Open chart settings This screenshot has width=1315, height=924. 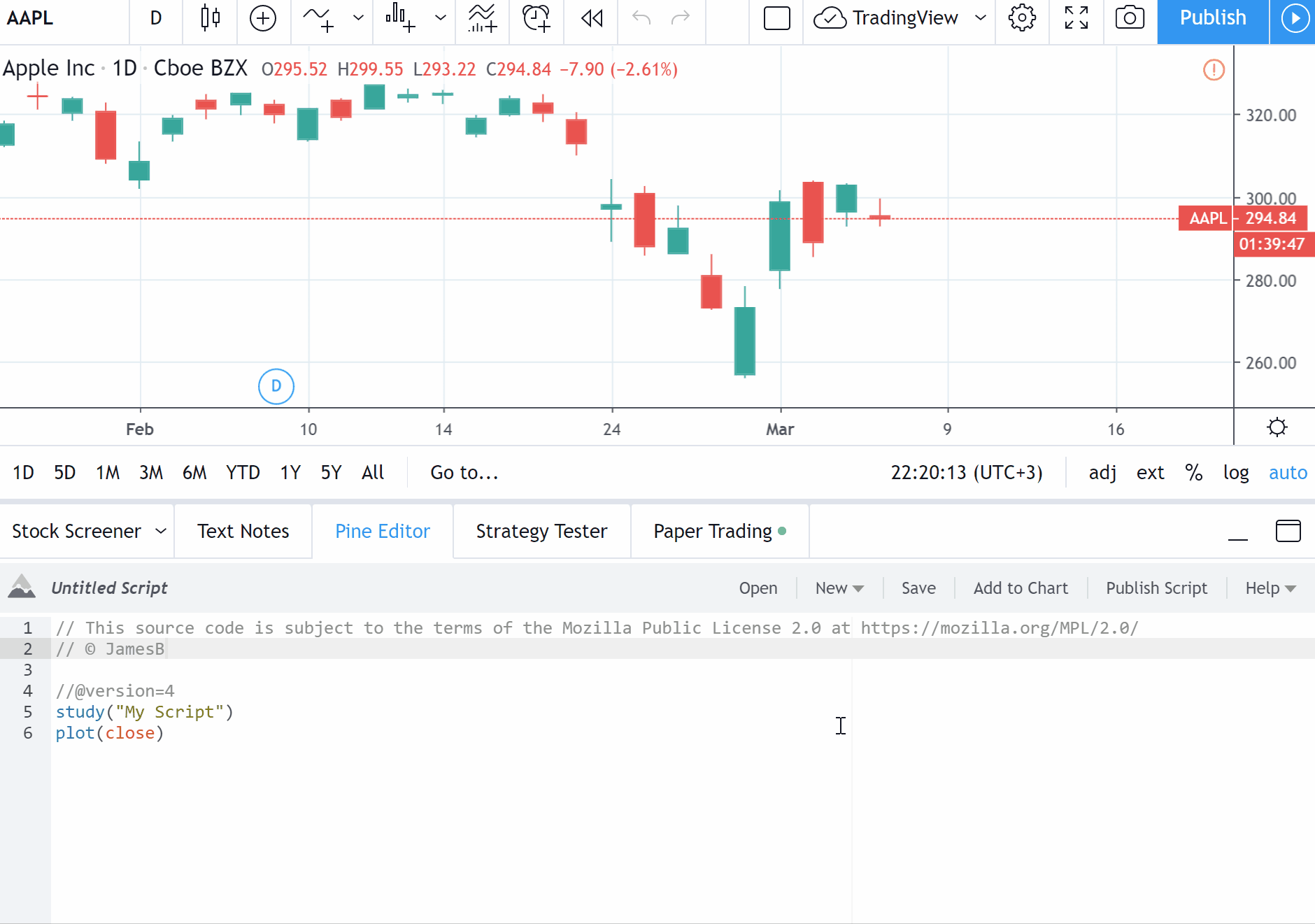pos(1022,18)
